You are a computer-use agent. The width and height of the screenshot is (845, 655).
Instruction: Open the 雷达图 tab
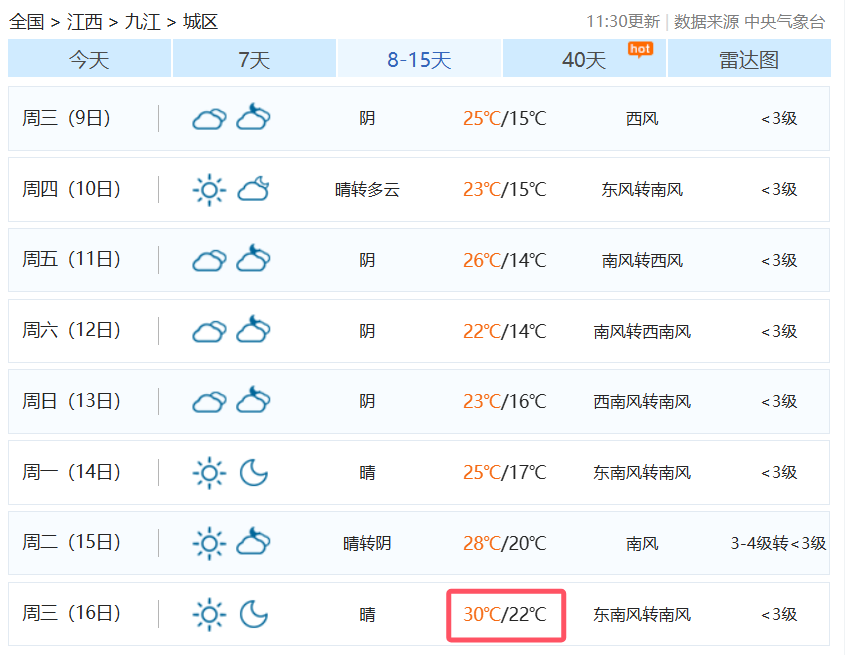tap(749, 59)
